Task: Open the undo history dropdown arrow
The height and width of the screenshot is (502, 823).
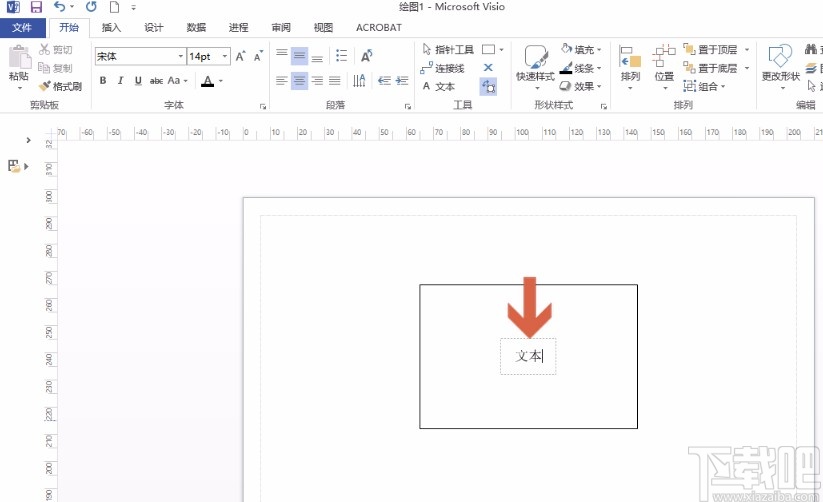Action: (x=72, y=7)
